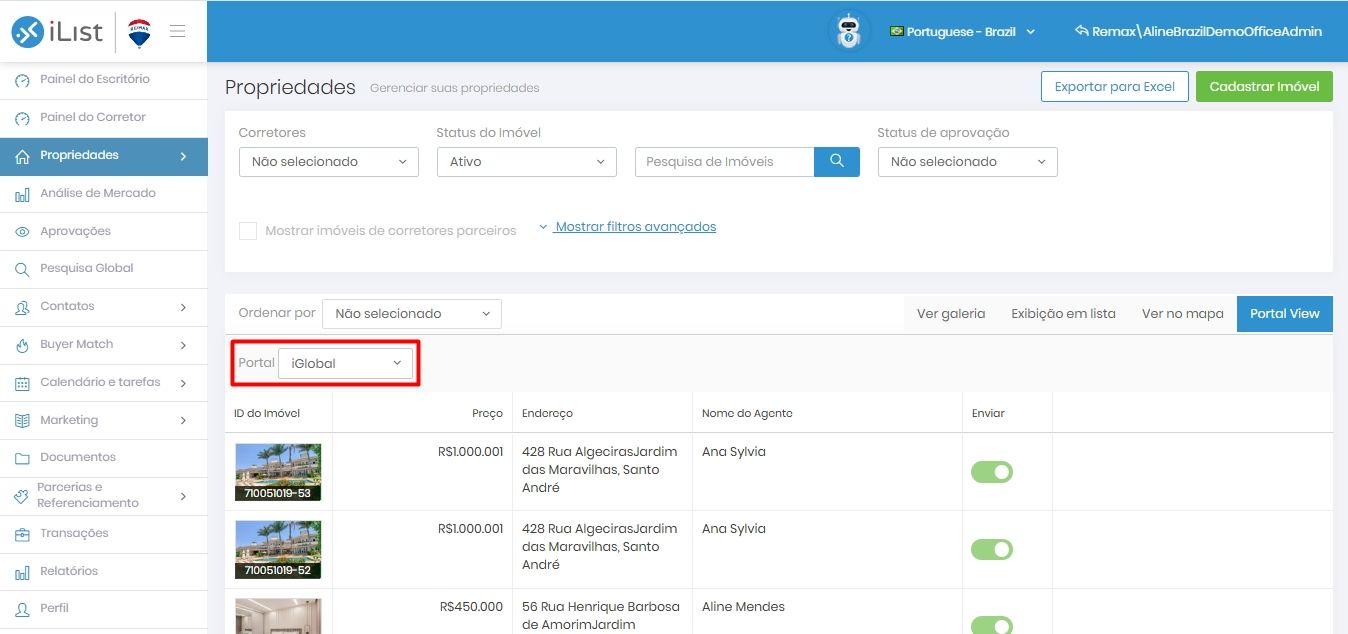Screen dimensions: 1348x634
Task: Click the Transações briefcase icon
Action: [x=22, y=534]
